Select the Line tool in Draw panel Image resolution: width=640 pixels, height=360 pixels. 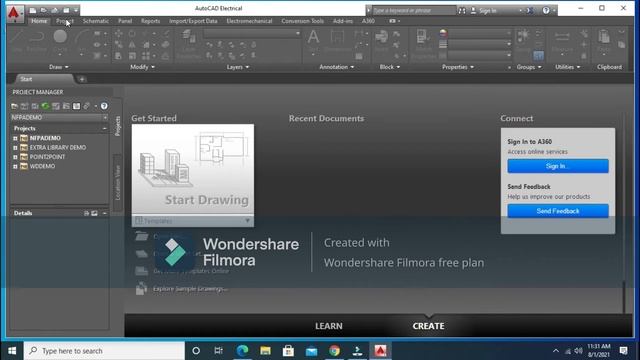click(17, 40)
